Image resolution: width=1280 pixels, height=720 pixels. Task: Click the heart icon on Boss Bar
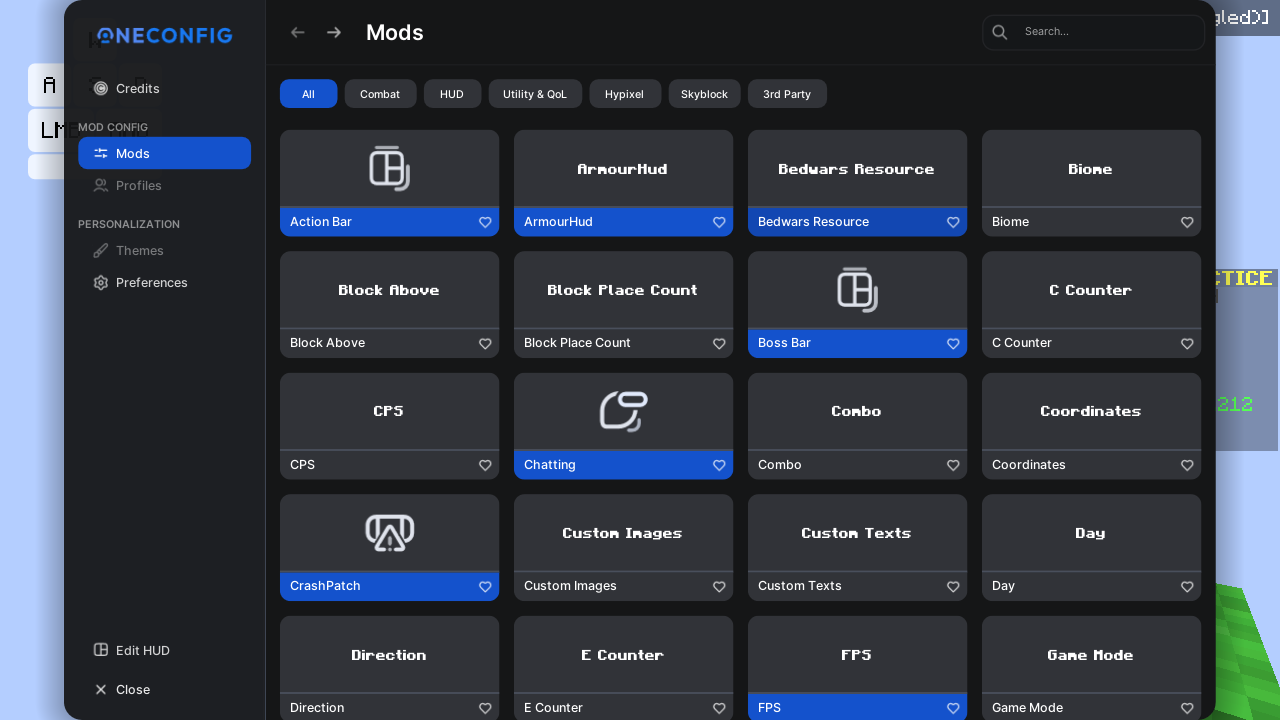click(x=953, y=344)
